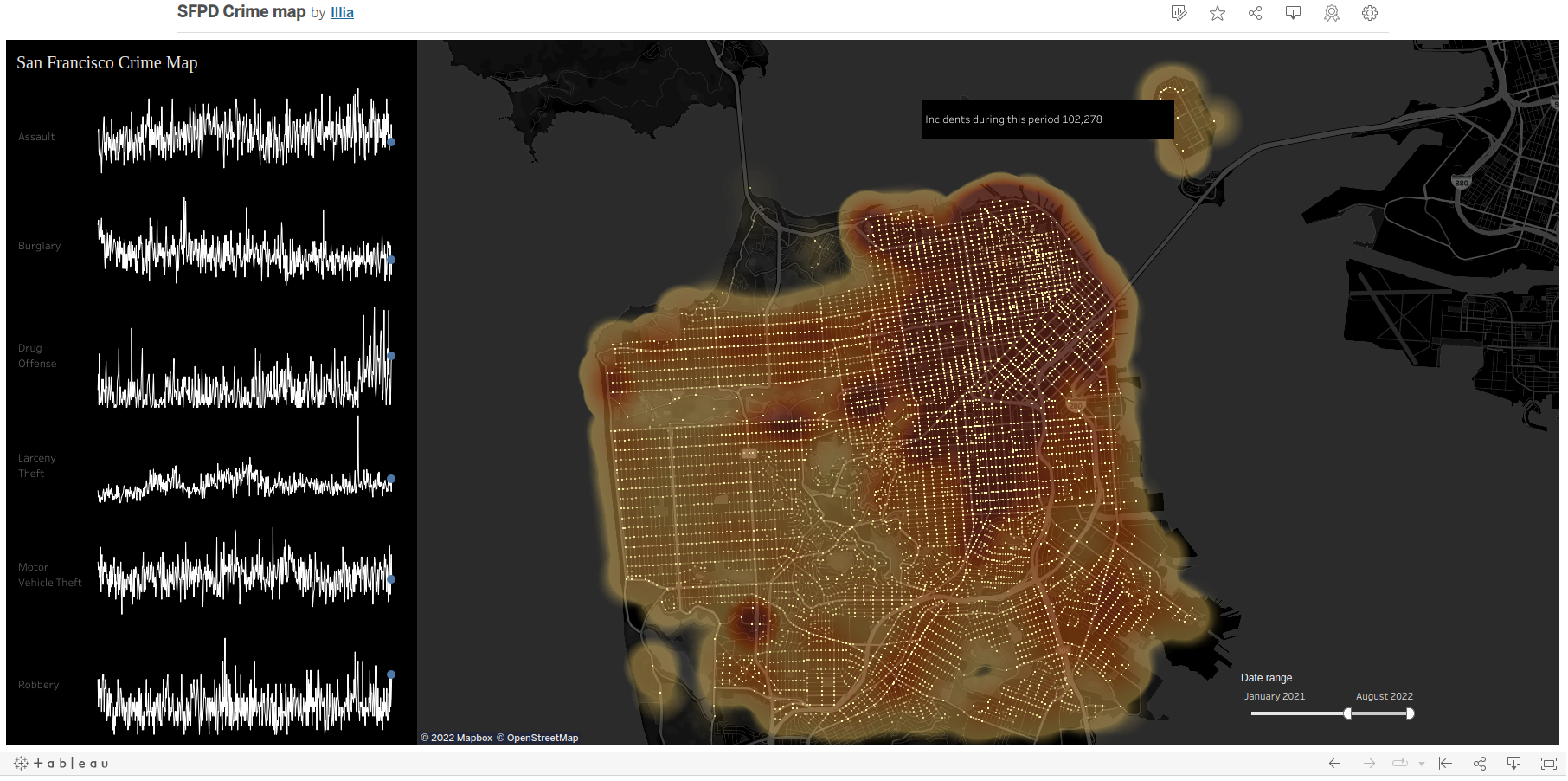Undo the last action in the bottom toolbar
The height and width of the screenshot is (781, 1568).
(x=1333, y=763)
